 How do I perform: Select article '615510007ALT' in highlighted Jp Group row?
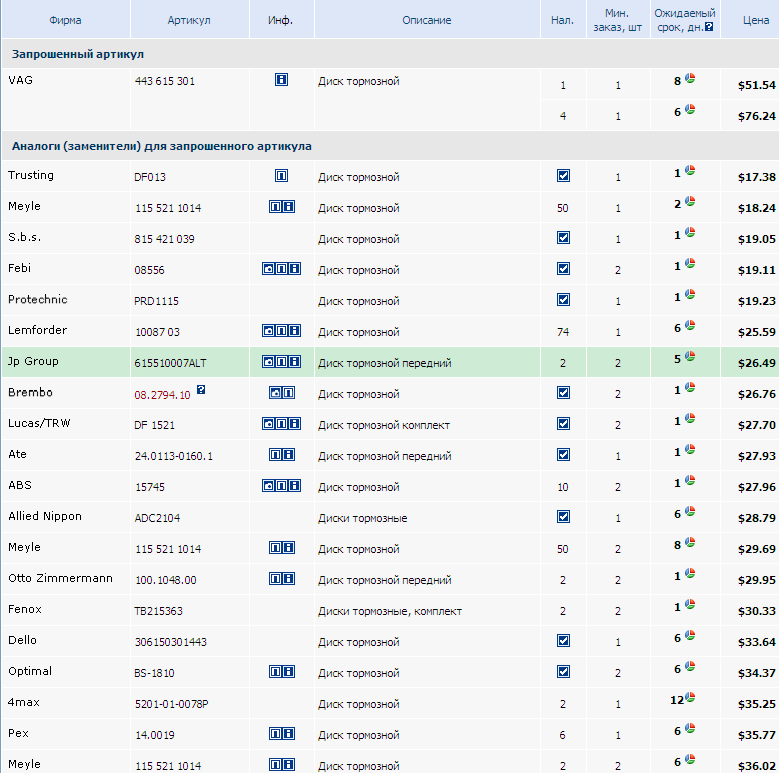point(170,363)
